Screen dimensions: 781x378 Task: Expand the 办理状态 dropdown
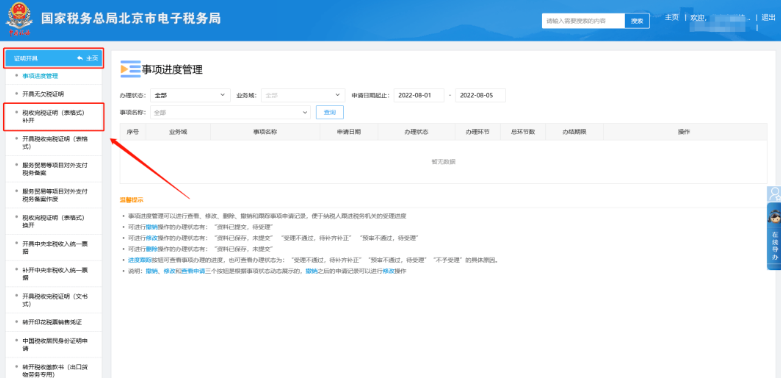(x=190, y=95)
